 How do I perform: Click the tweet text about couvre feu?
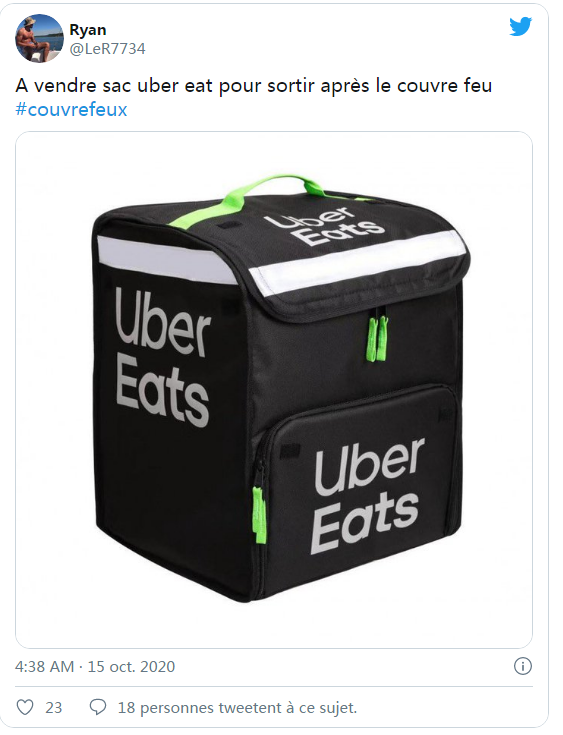point(254,86)
